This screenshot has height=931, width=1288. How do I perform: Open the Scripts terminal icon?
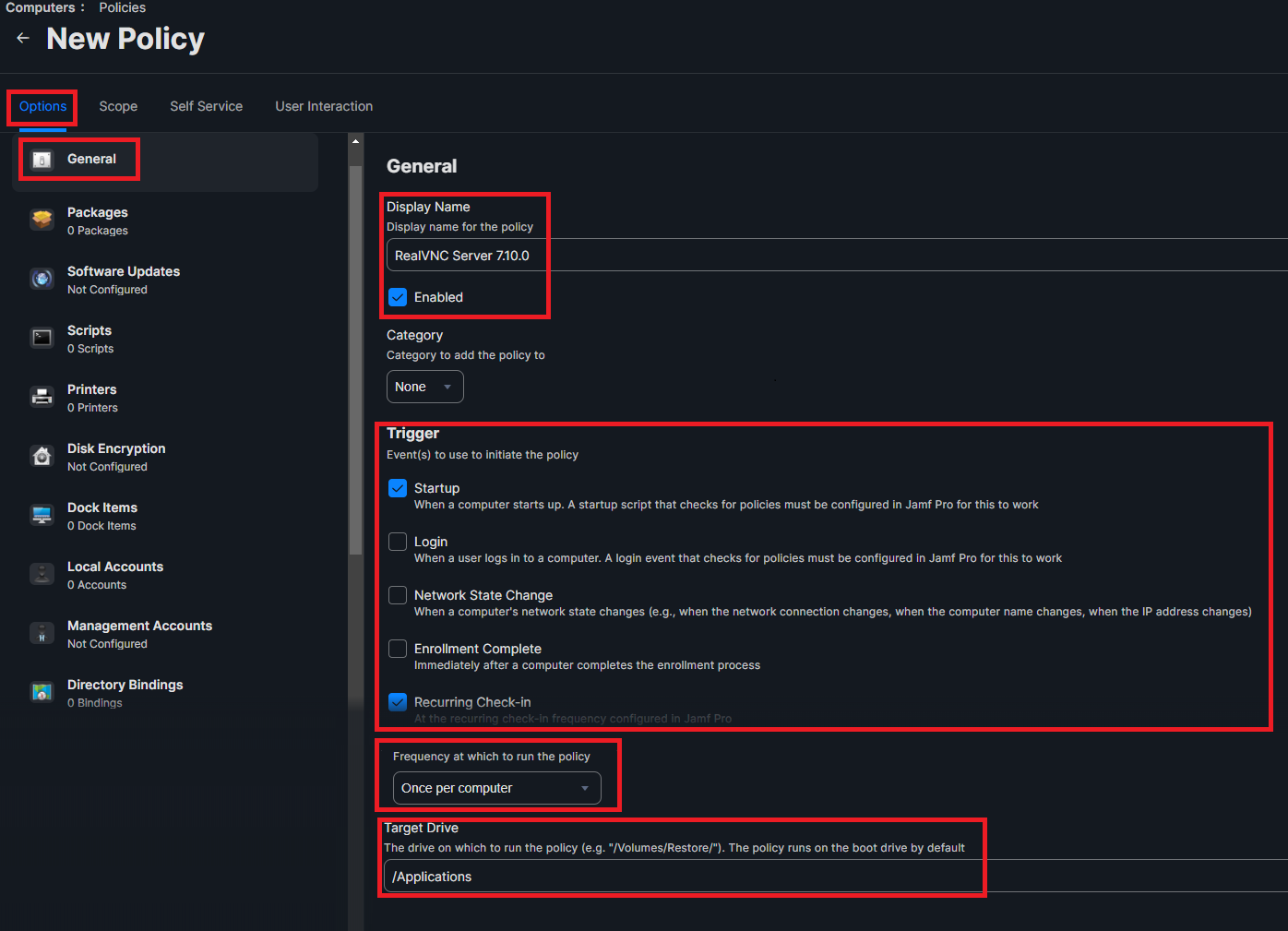pos(42,338)
